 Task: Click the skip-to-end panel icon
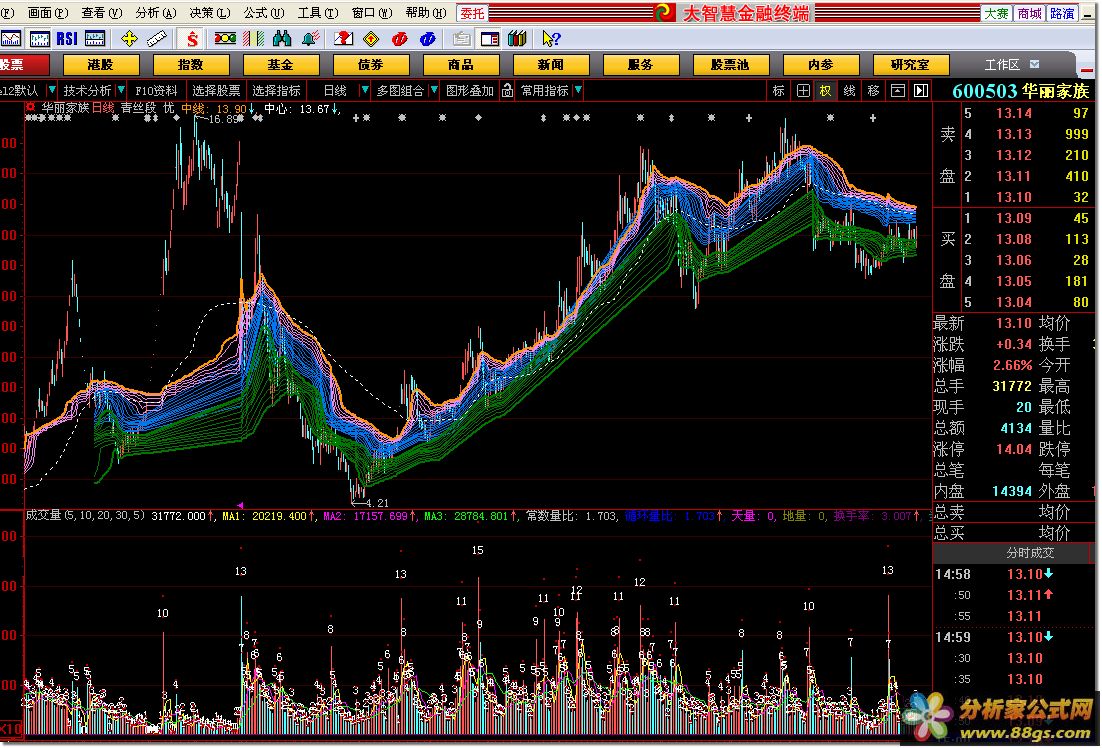921,91
